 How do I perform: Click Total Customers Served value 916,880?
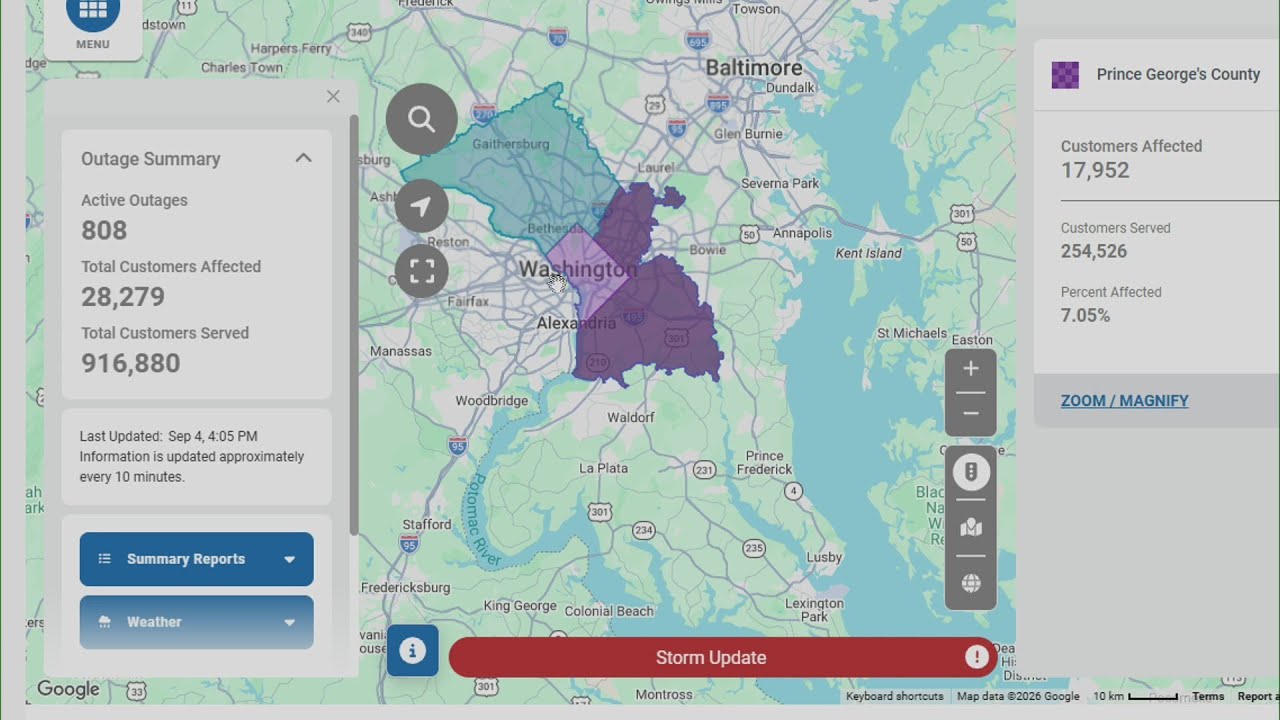[x=131, y=363]
